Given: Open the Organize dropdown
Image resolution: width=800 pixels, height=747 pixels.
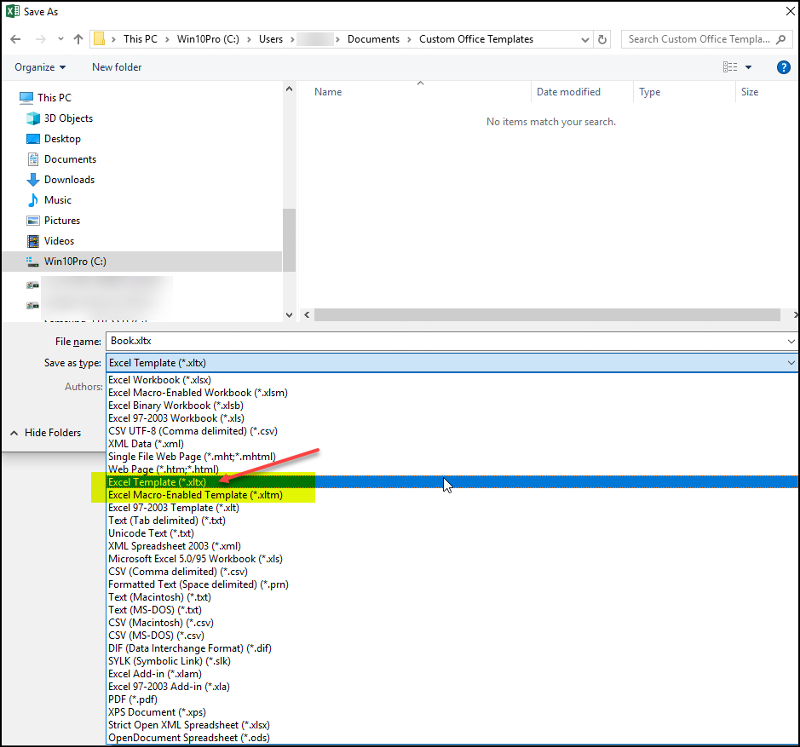Looking at the screenshot, I should [40, 67].
